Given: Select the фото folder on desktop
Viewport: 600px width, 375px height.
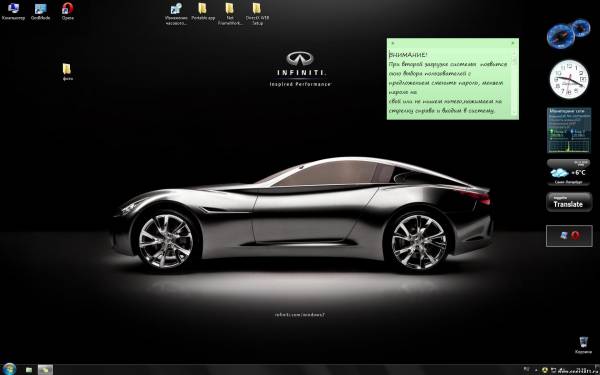Looking at the screenshot, I should (67, 72).
